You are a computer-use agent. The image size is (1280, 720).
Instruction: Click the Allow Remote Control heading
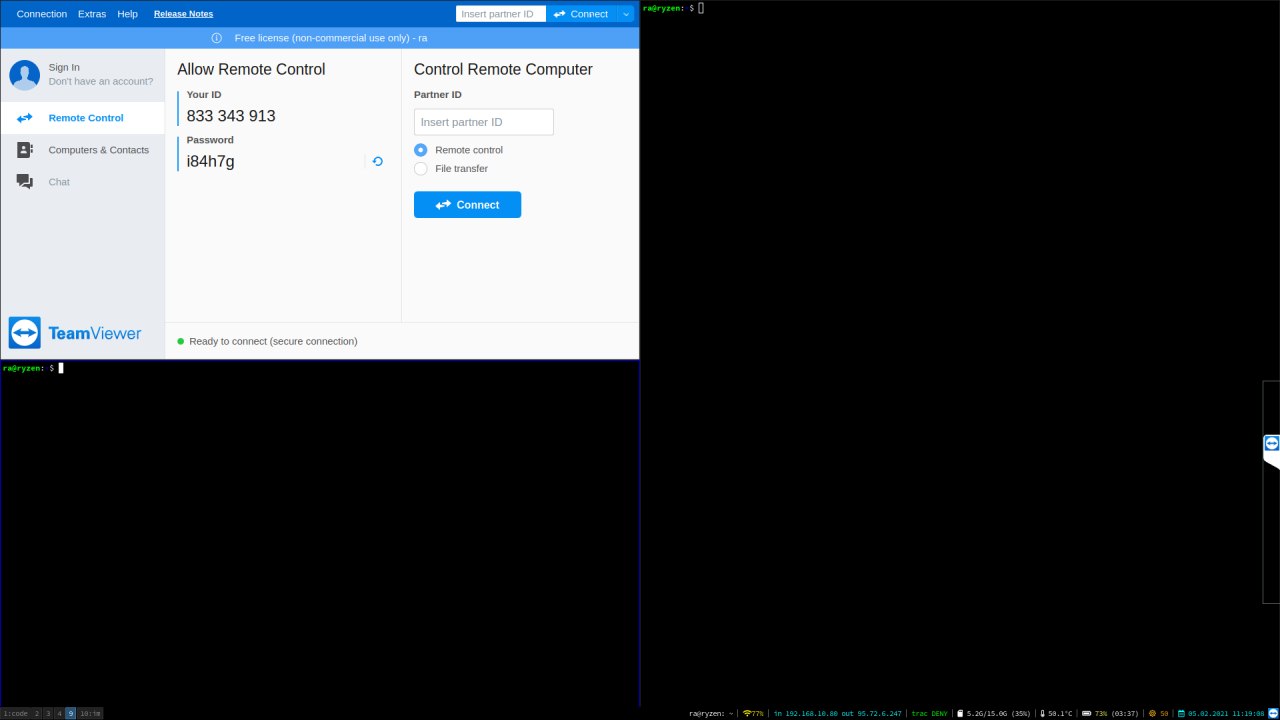(x=251, y=69)
